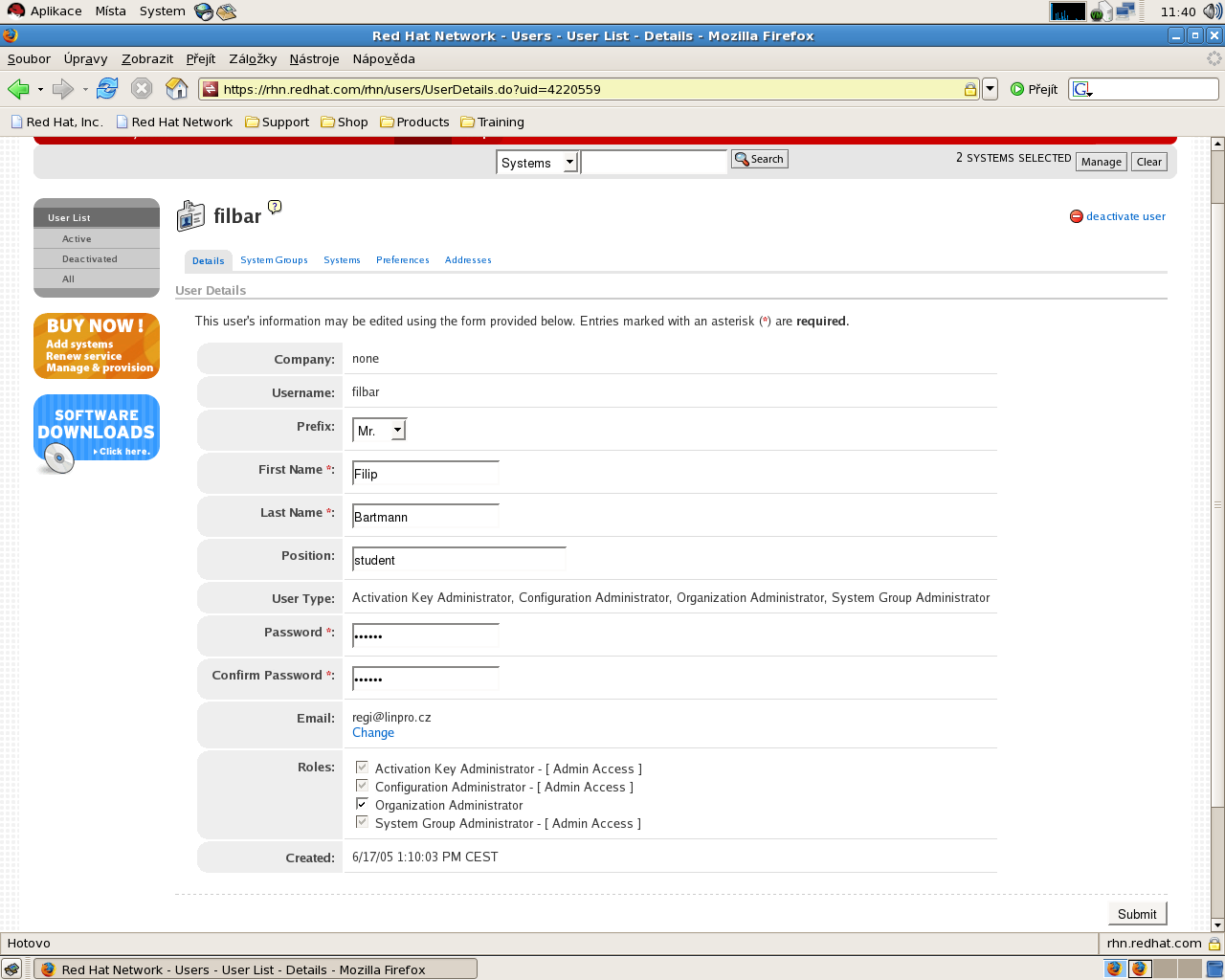Click the user badge icon beside filbar
This screenshot has width=1225, height=980.
tap(190, 216)
